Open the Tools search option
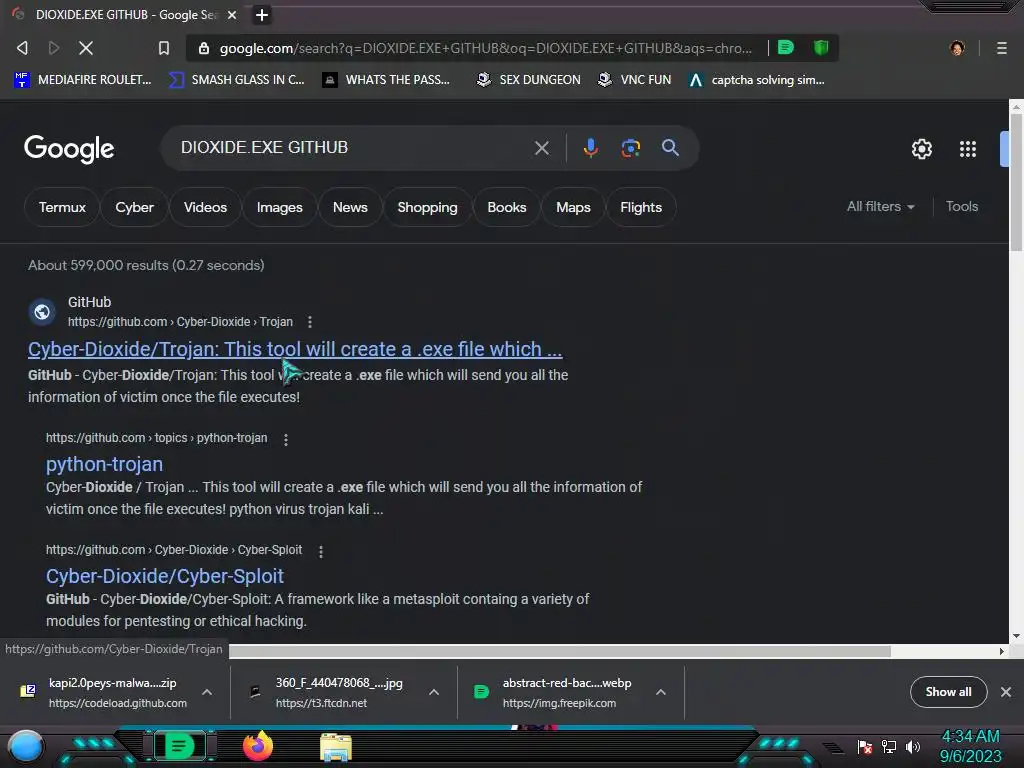The width and height of the screenshot is (1024, 768). coord(962,206)
